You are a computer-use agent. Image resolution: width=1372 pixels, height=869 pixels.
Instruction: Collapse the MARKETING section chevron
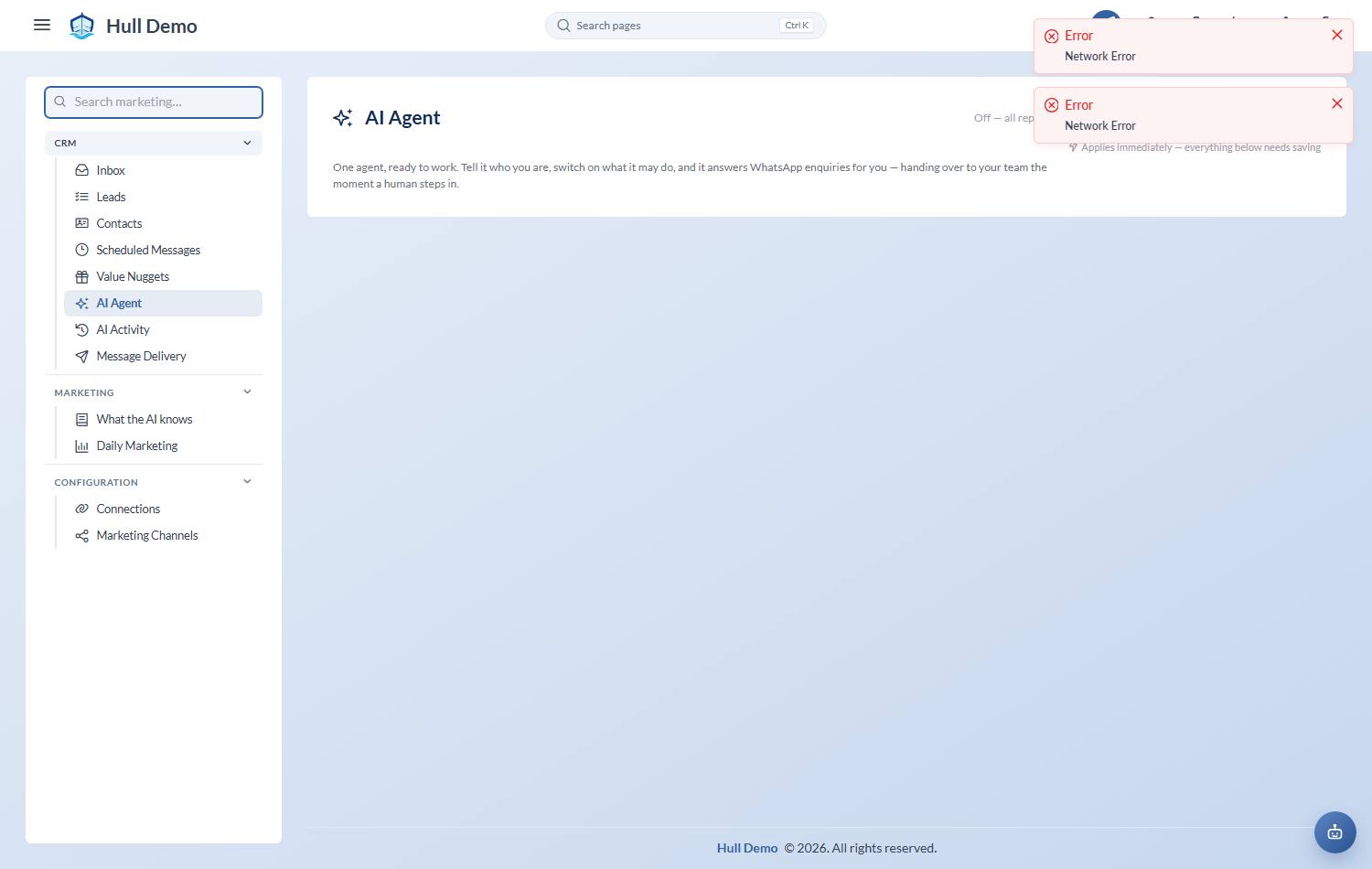click(247, 392)
